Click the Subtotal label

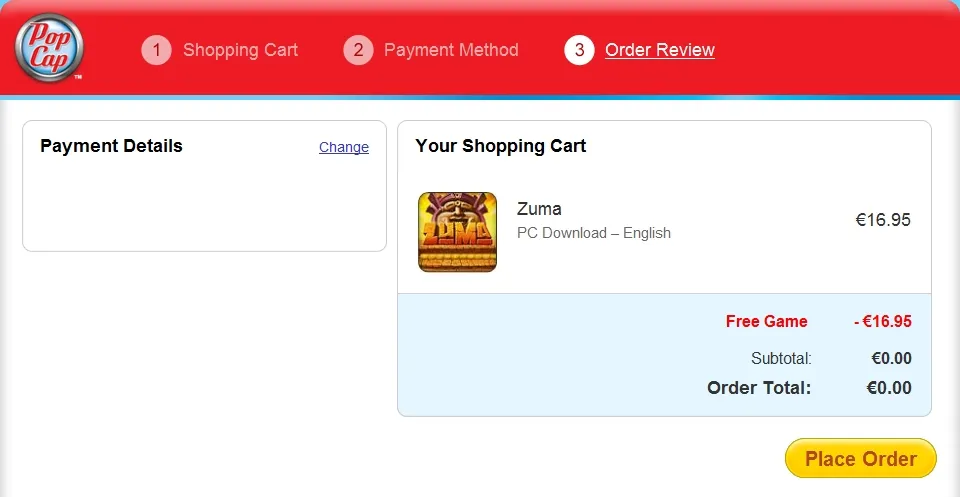[781, 358]
